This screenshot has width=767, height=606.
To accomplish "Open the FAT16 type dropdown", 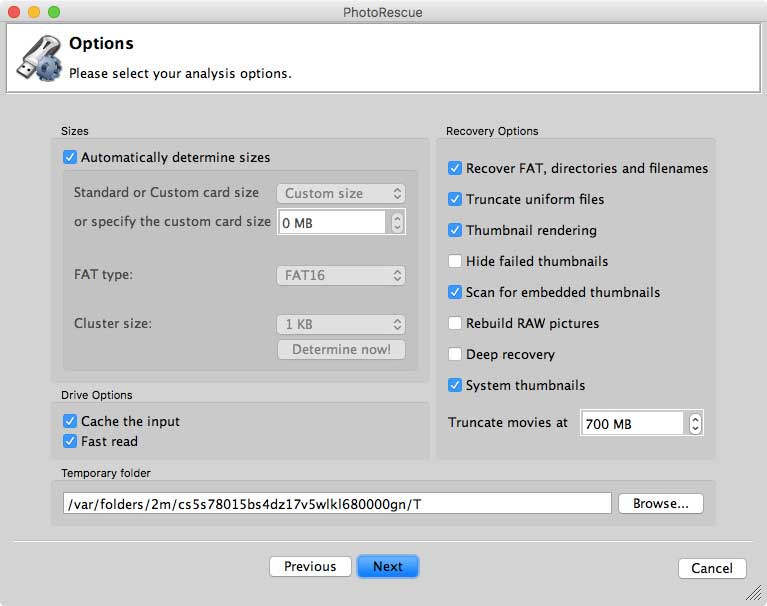I will click(x=341, y=275).
